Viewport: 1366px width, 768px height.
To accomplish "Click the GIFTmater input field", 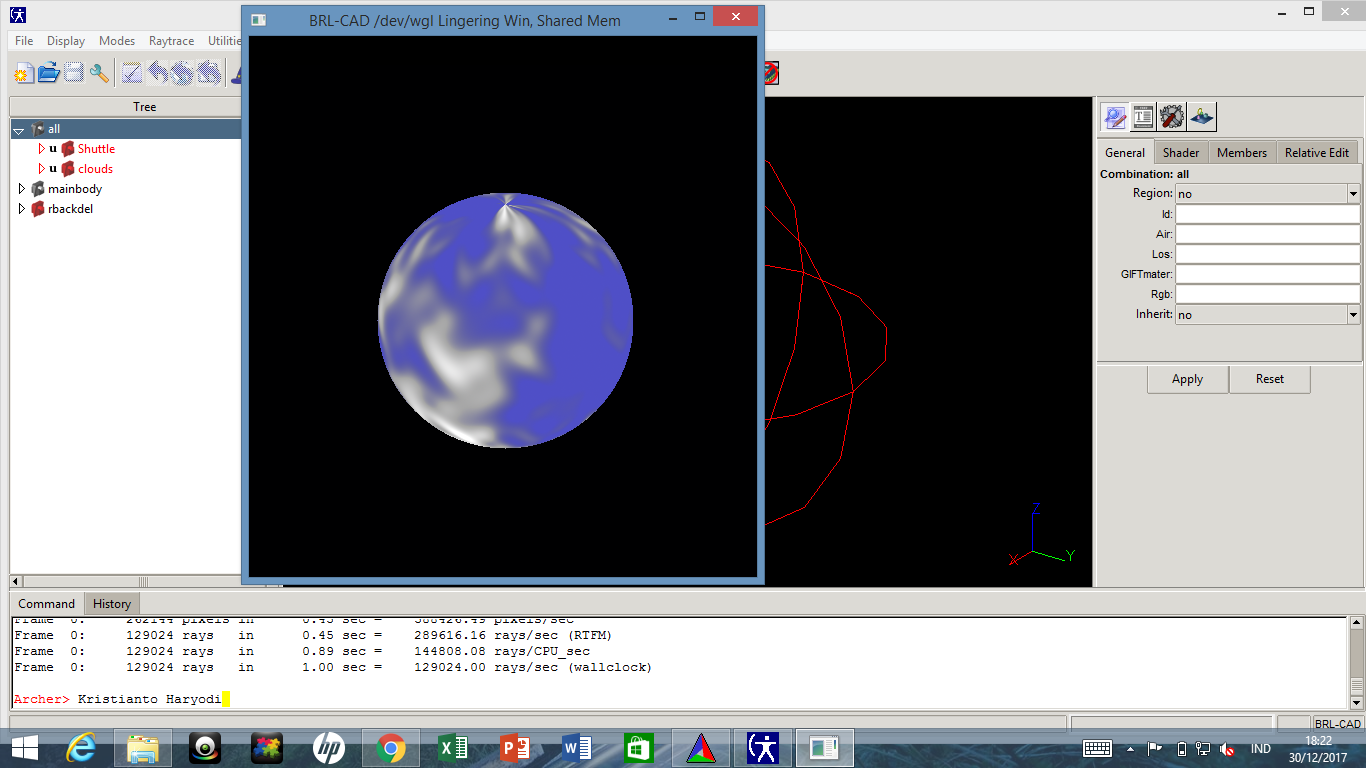I will 1268,274.
